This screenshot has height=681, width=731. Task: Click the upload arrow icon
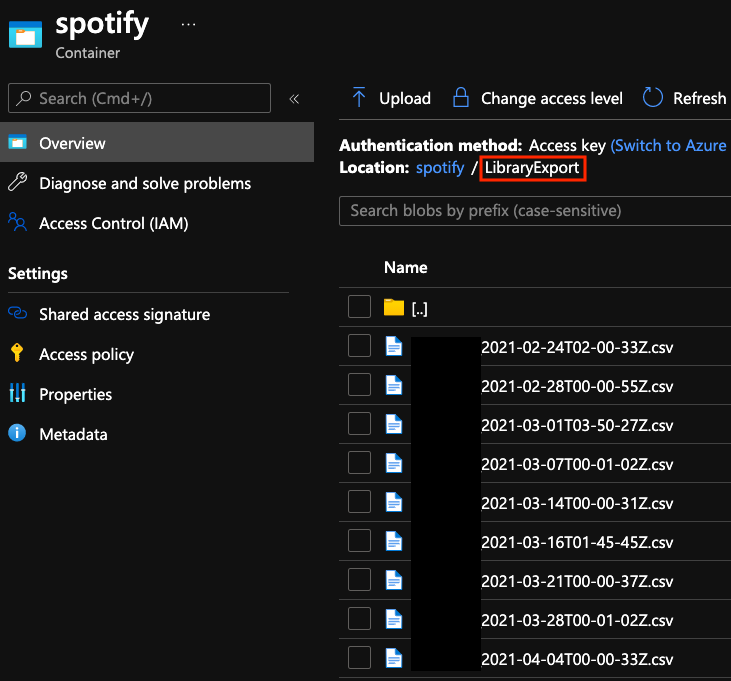[359, 97]
